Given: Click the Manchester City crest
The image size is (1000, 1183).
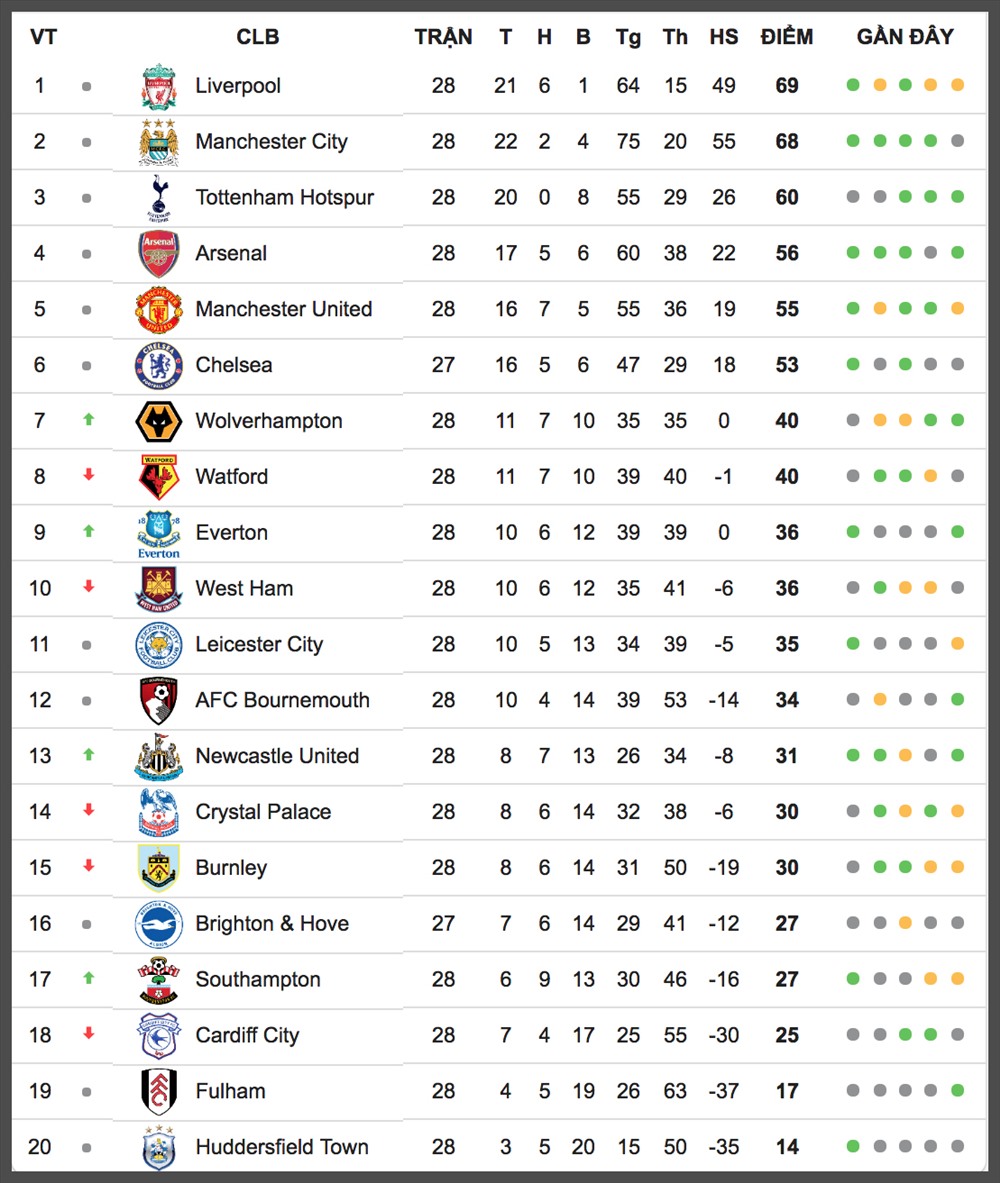Looking at the screenshot, I should click(158, 142).
